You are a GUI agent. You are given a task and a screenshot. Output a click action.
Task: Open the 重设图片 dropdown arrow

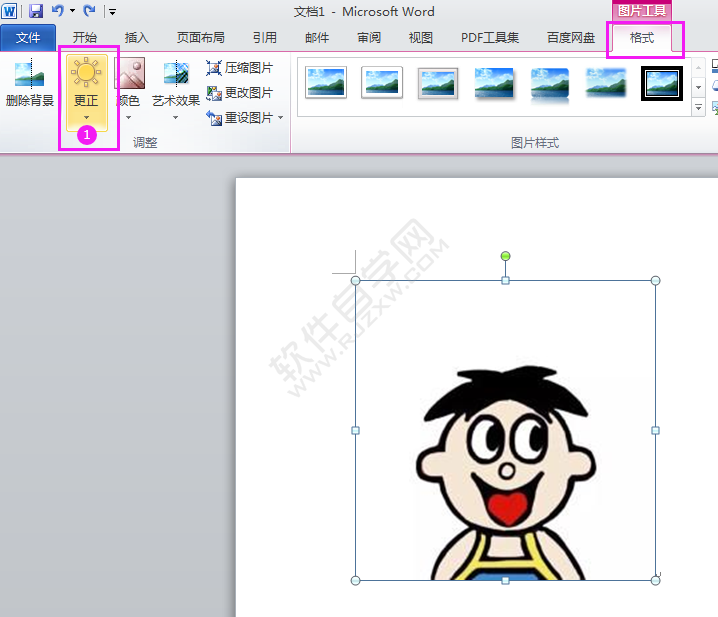pyautogui.click(x=281, y=118)
